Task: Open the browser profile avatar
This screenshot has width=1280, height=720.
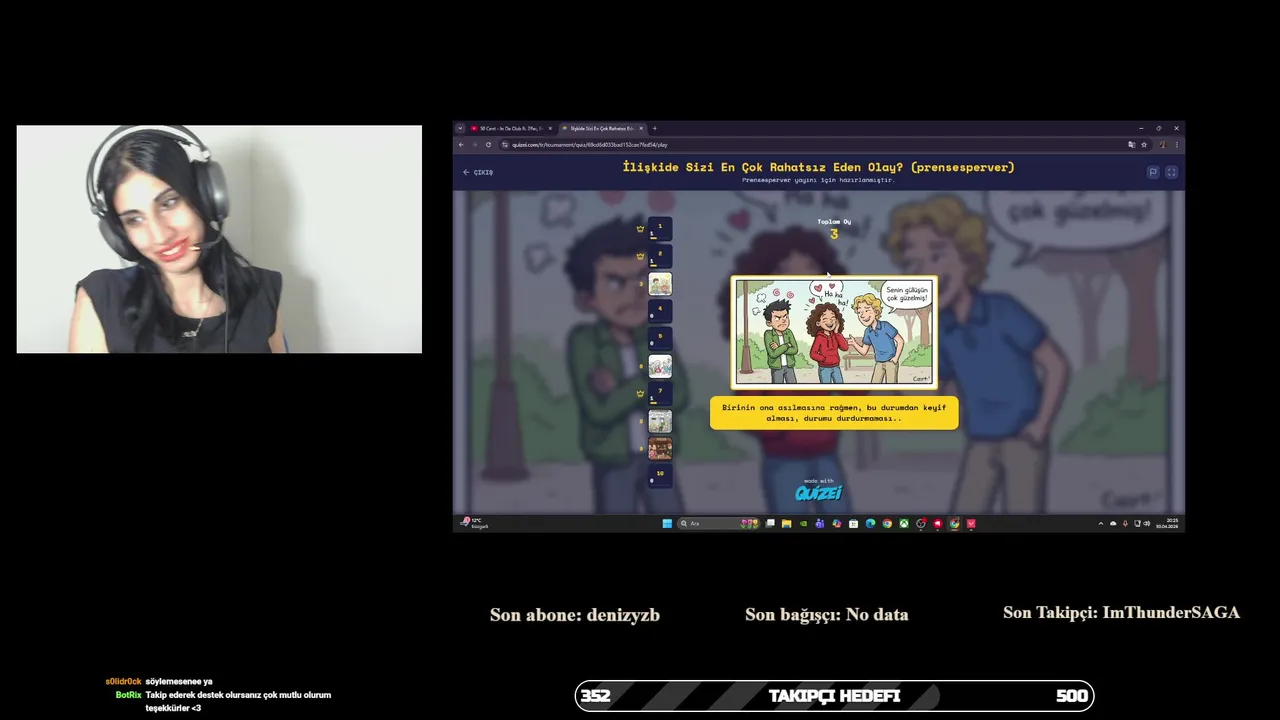Action: (x=1162, y=144)
